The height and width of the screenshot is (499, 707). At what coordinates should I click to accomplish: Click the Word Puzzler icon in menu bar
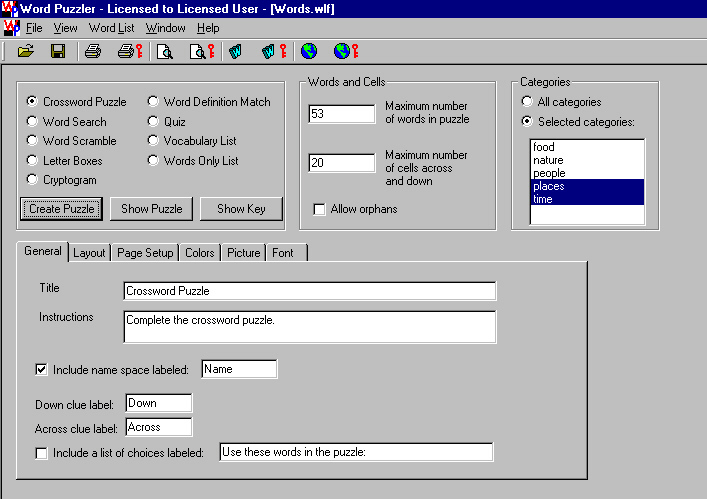pos(11,28)
